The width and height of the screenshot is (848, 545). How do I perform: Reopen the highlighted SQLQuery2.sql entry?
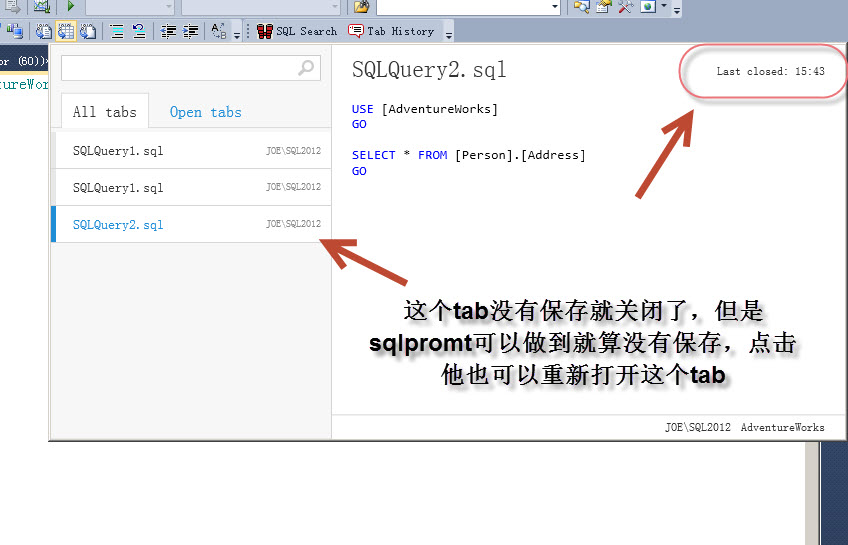coord(191,224)
